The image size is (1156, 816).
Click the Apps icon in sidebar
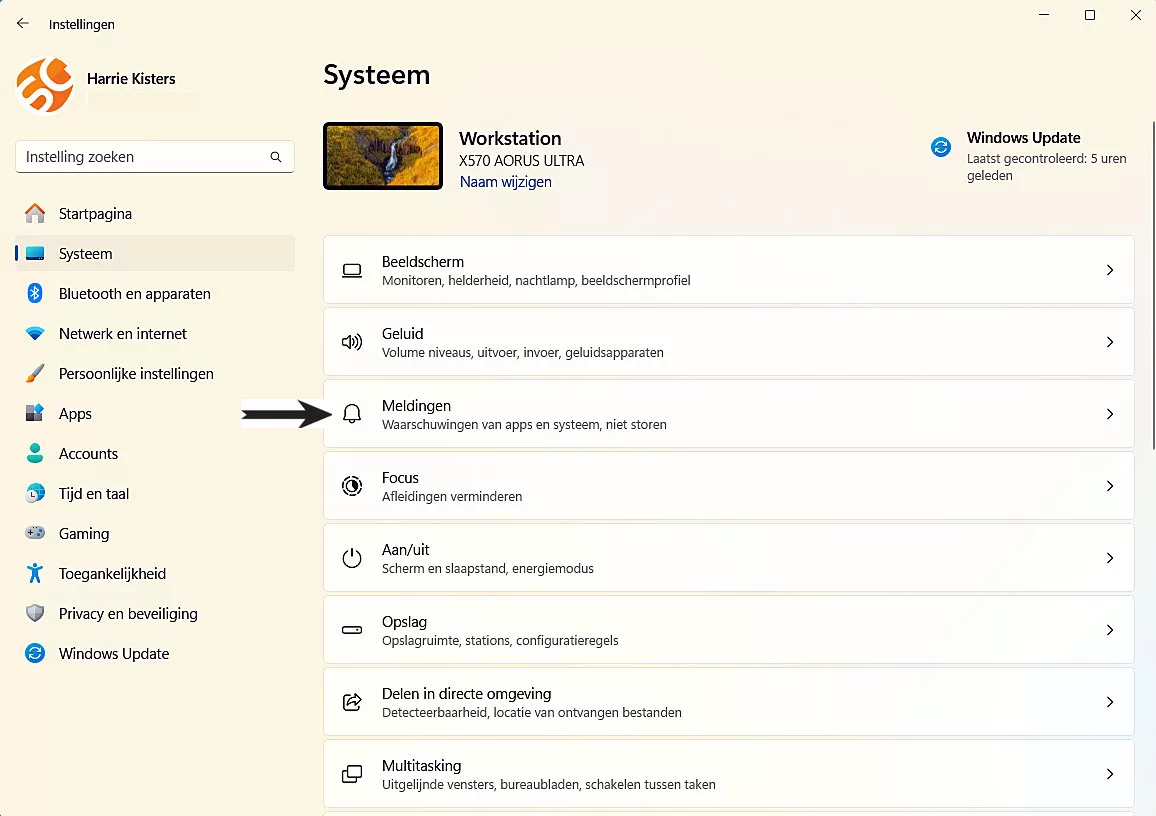point(35,414)
